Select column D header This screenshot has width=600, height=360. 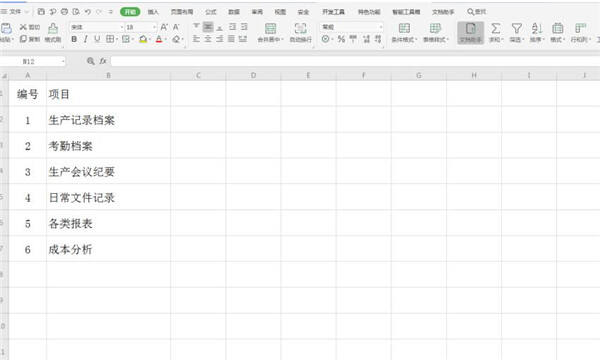pos(253,75)
